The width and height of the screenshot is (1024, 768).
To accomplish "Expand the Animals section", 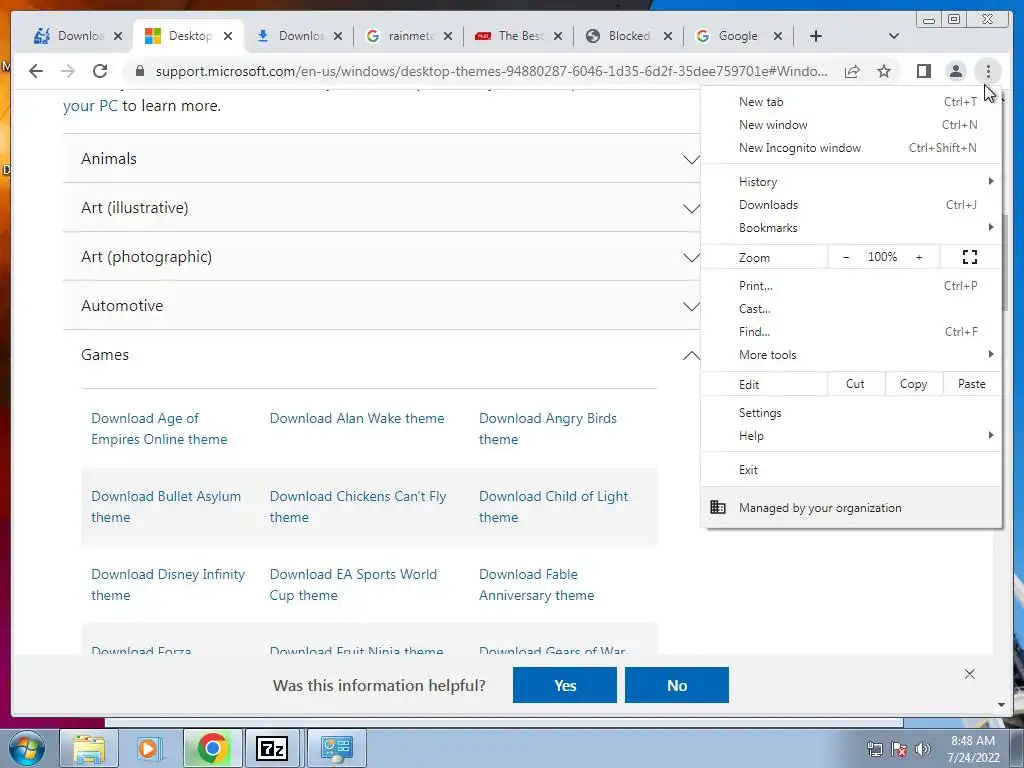I will click(381, 159).
